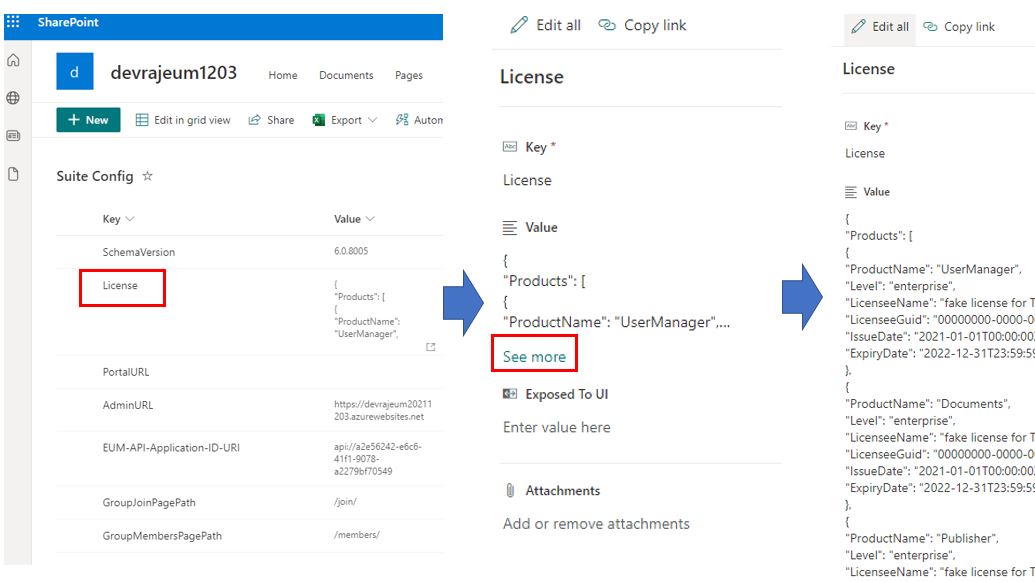The width and height of the screenshot is (1035, 582).
Task: Click Copy link in the middle panel
Action: [x=642, y=25]
